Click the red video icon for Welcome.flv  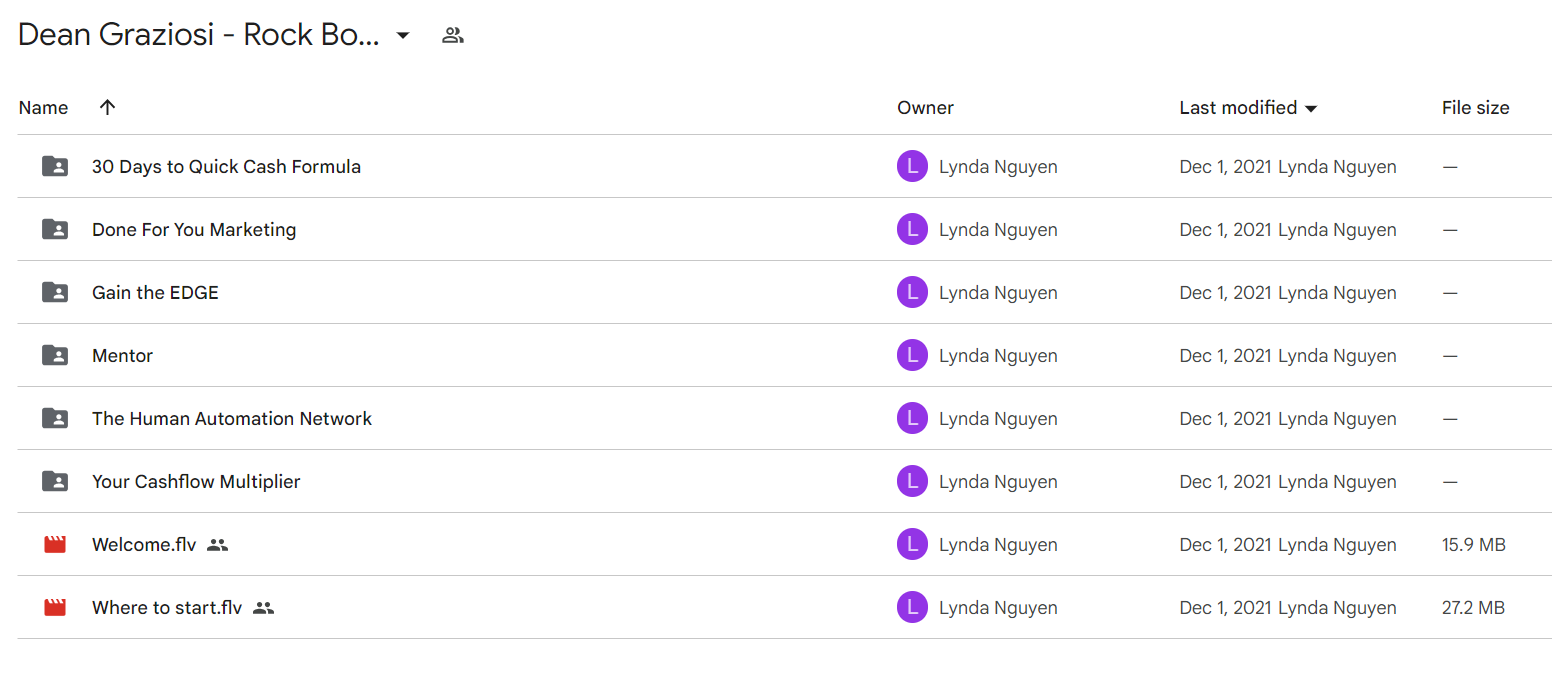pyautogui.click(x=55, y=545)
